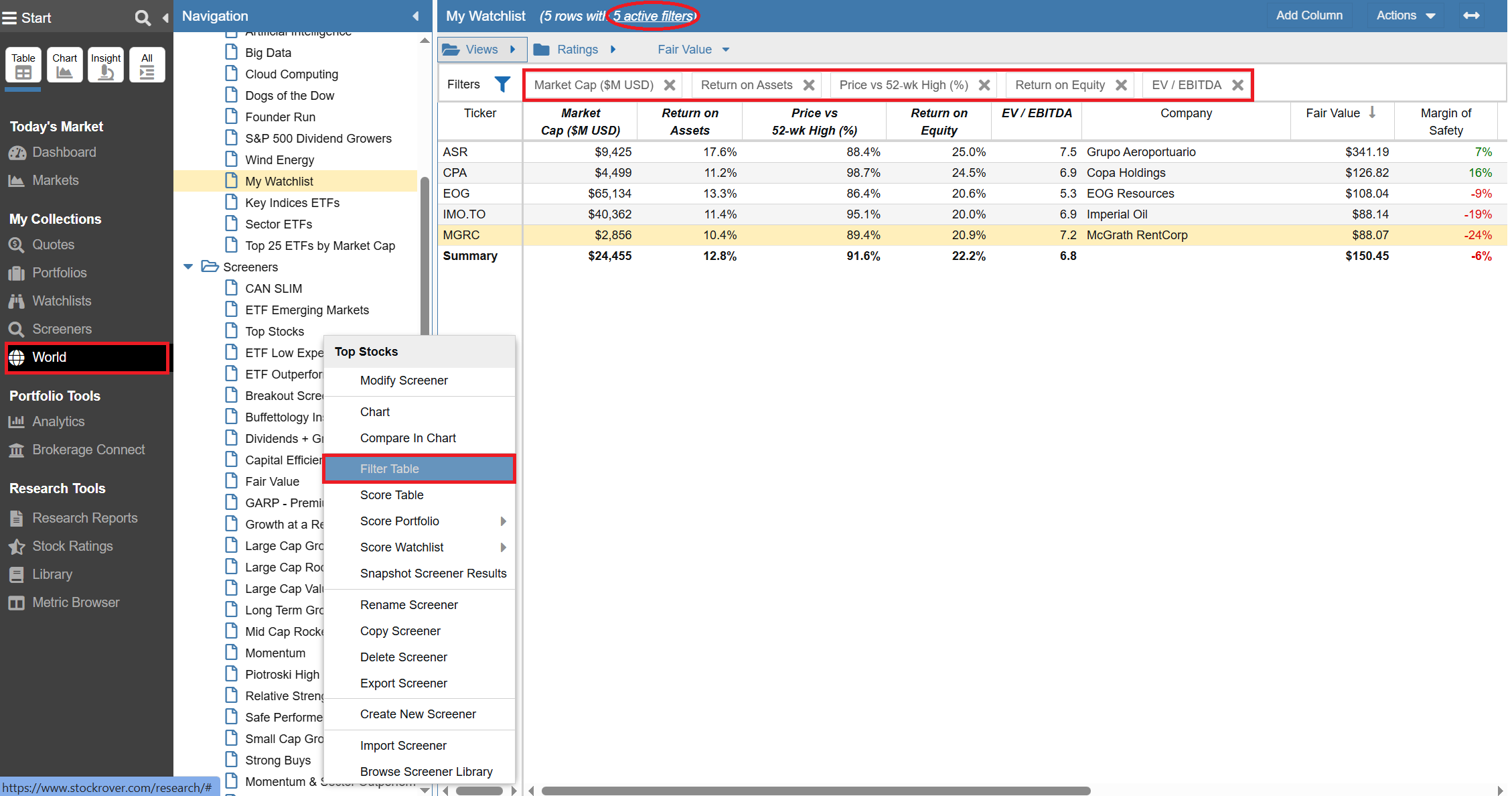Switch to All view button
Screen dimensions: 1512x796
click(147, 65)
